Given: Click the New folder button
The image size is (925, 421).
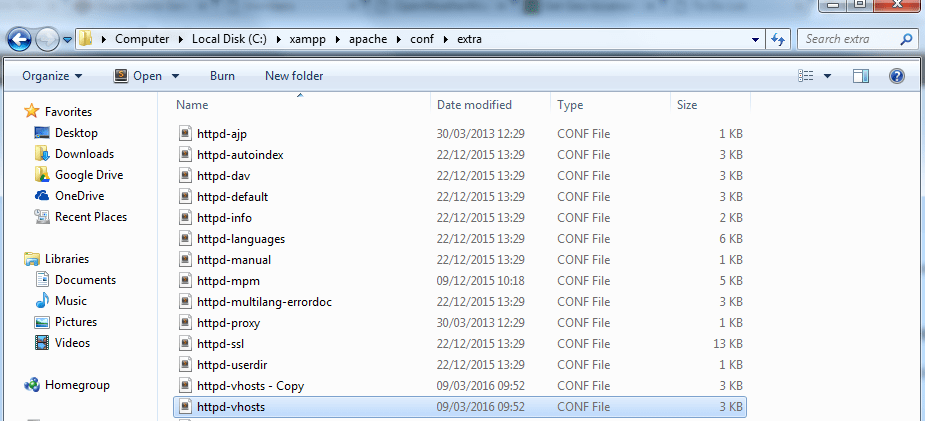Looking at the screenshot, I should pyautogui.click(x=294, y=76).
